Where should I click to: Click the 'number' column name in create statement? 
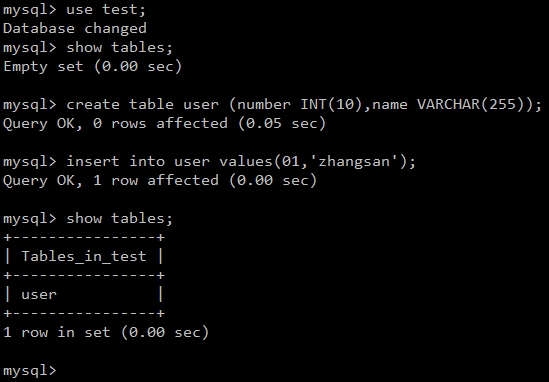tap(264, 104)
